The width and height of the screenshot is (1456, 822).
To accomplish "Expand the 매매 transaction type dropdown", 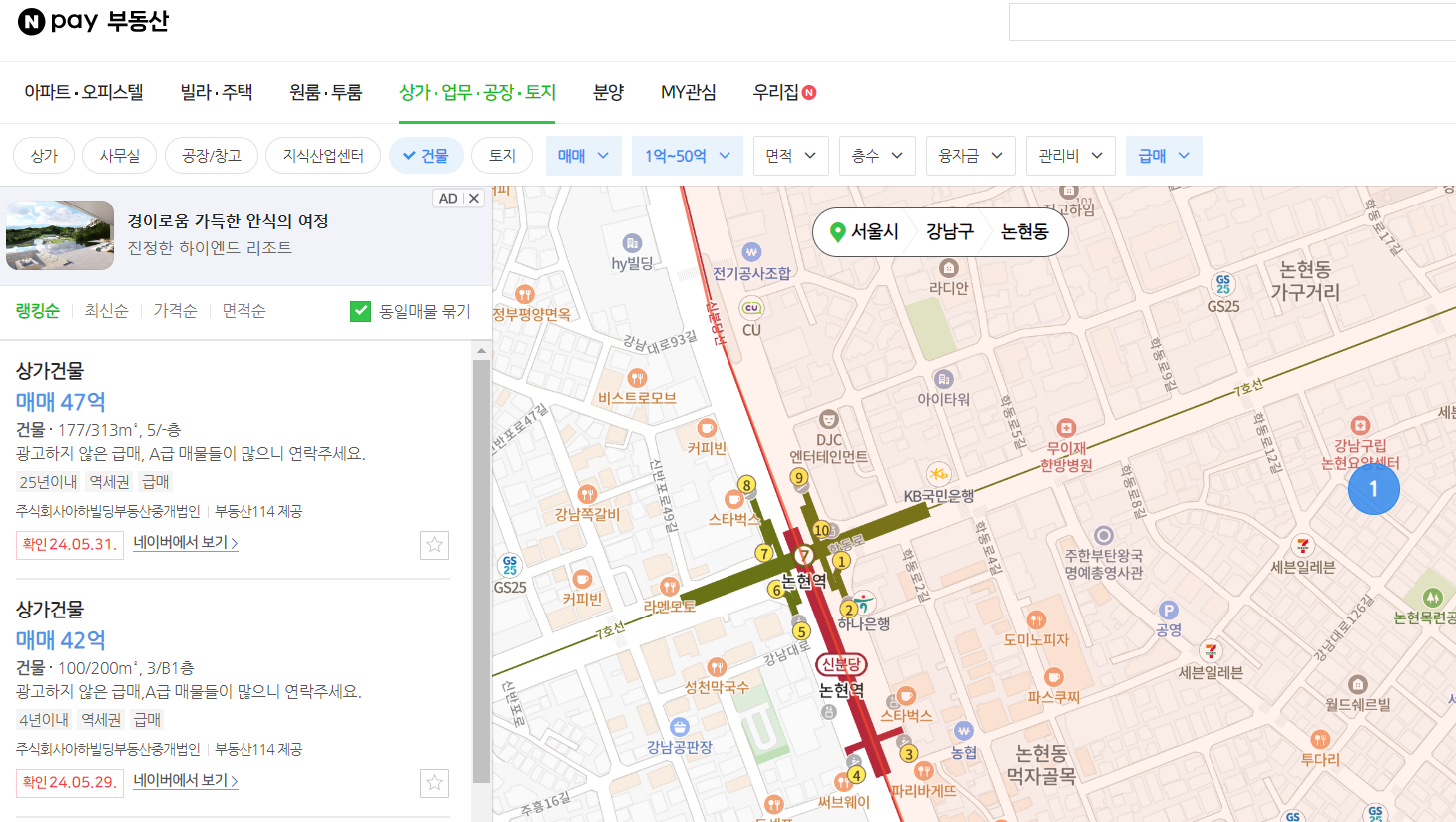I will [583, 156].
